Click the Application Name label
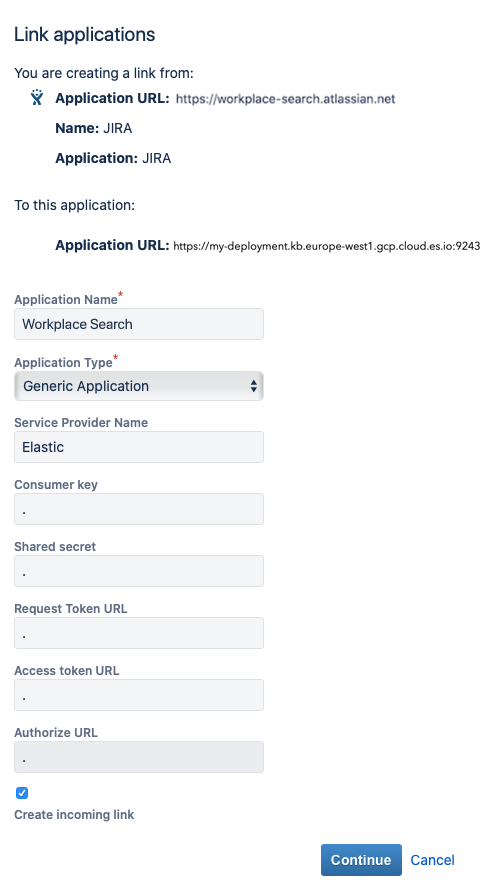The image size is (481, 890). coord(65,300)
